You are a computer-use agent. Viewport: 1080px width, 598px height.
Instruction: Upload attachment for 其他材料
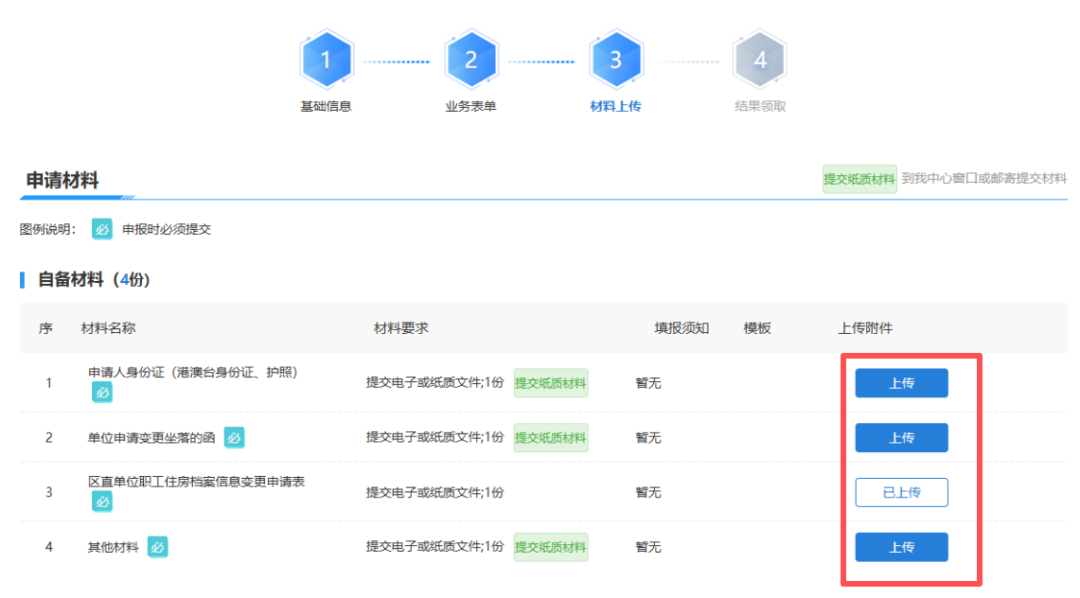point(901,547)
